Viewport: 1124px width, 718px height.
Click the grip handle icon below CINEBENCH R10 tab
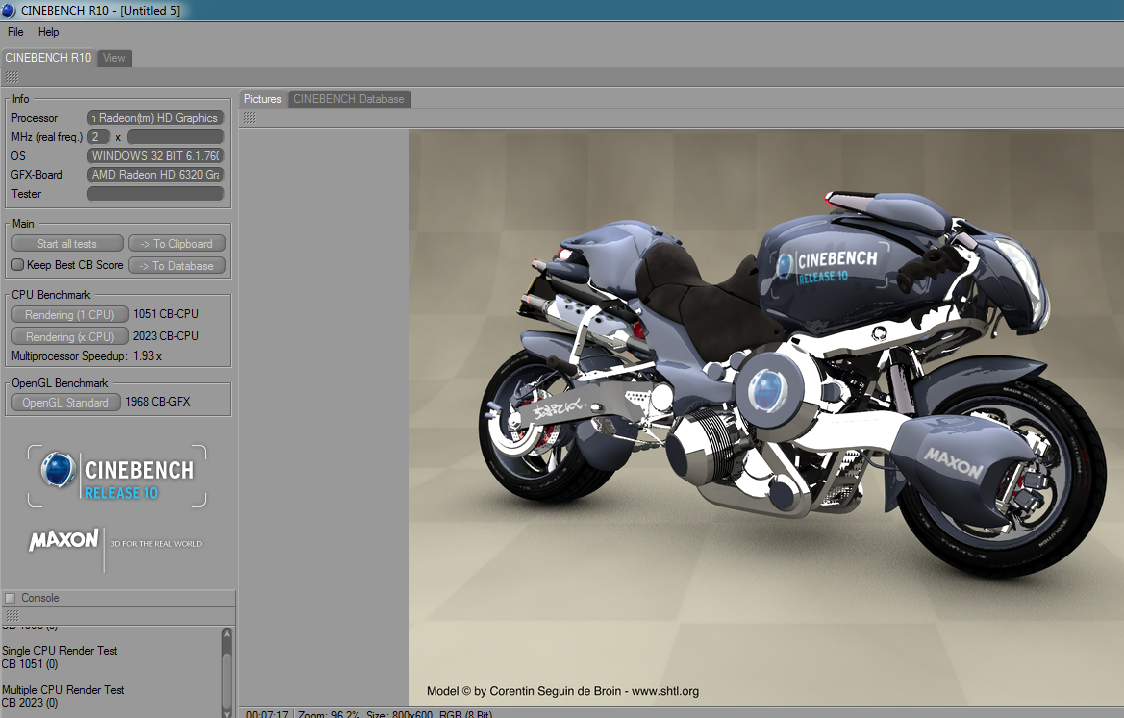click(12, 77)
